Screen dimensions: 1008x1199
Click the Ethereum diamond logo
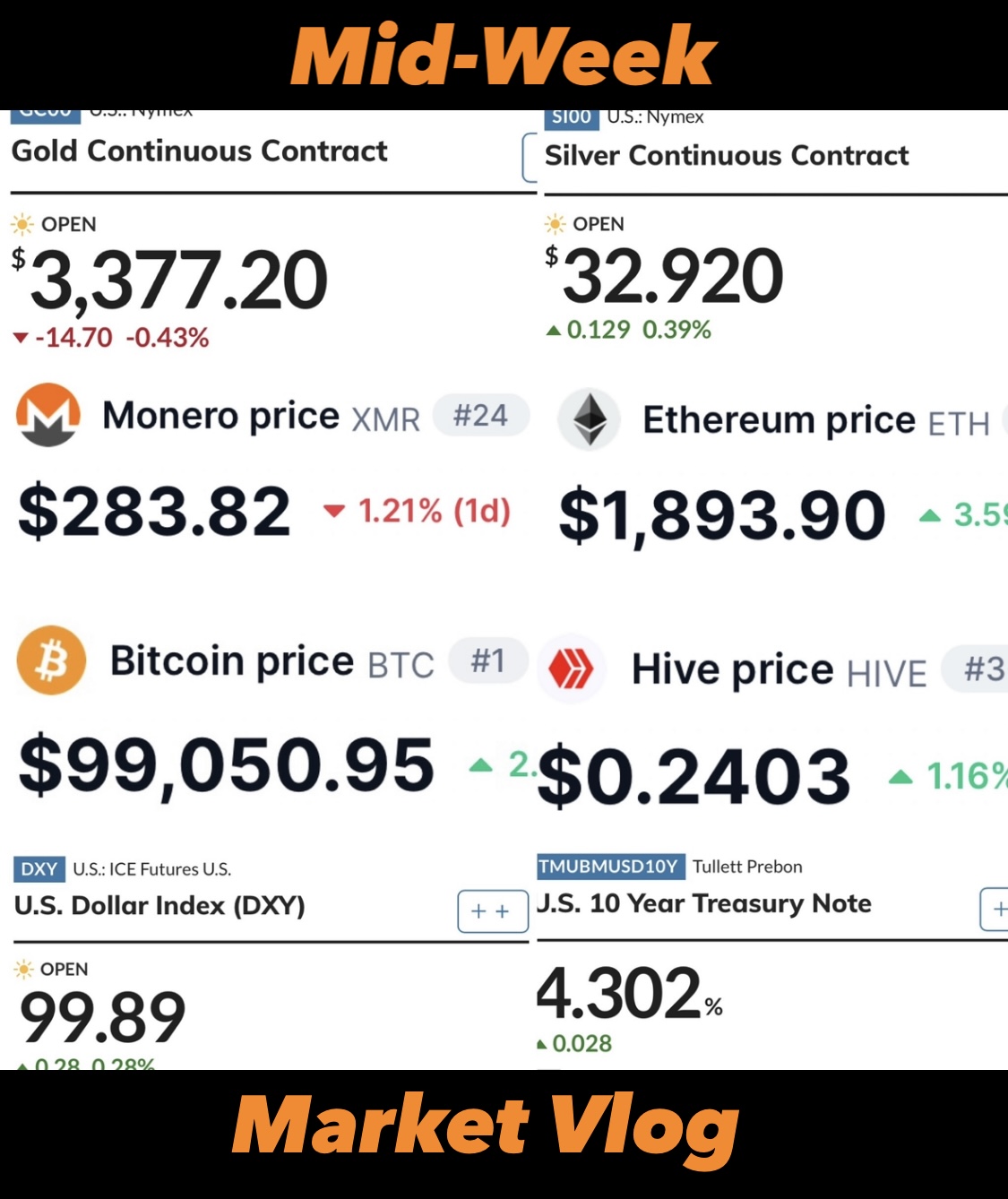pos(590,419)
